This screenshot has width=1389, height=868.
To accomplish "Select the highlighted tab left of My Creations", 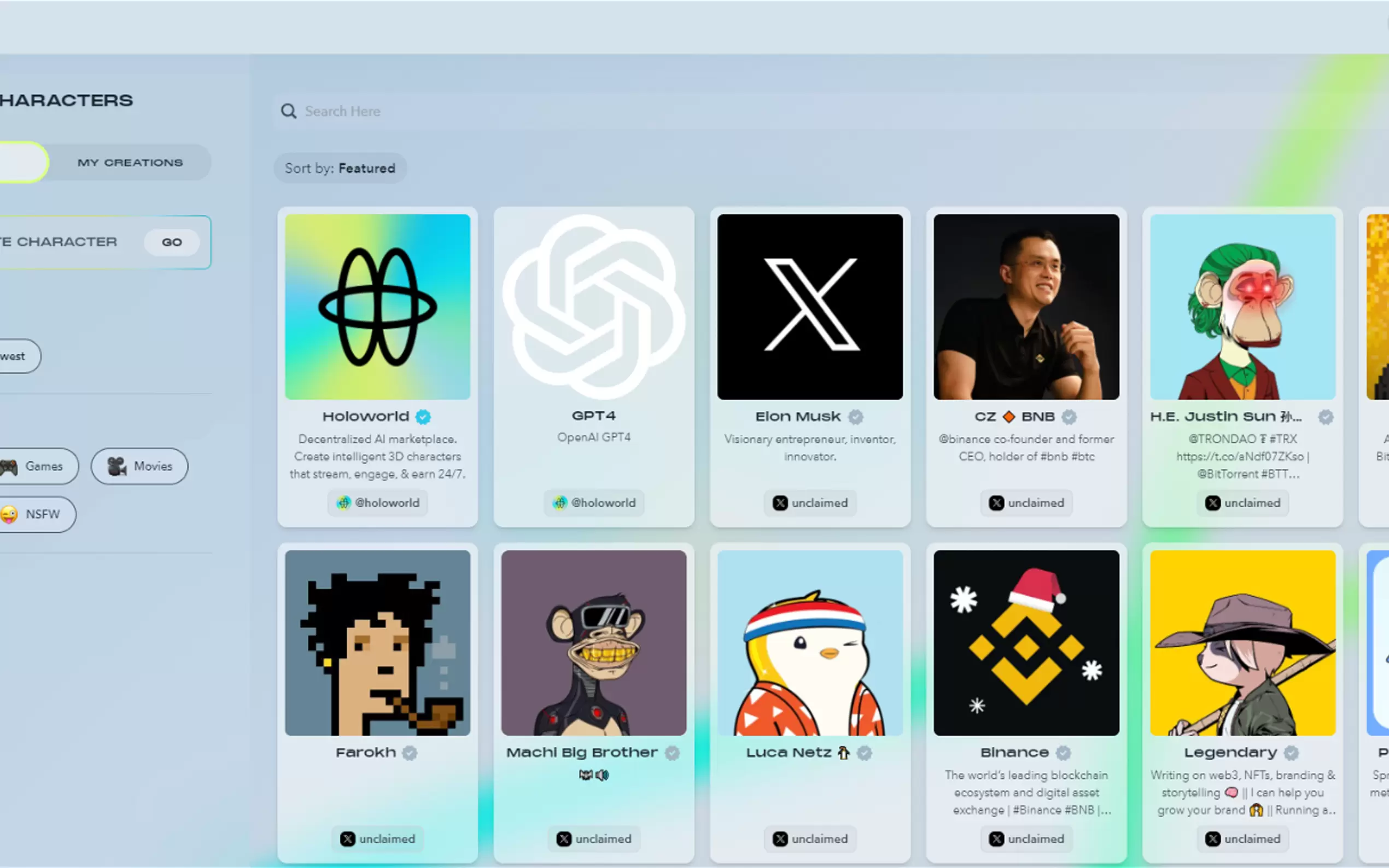I will pos(22,162).
